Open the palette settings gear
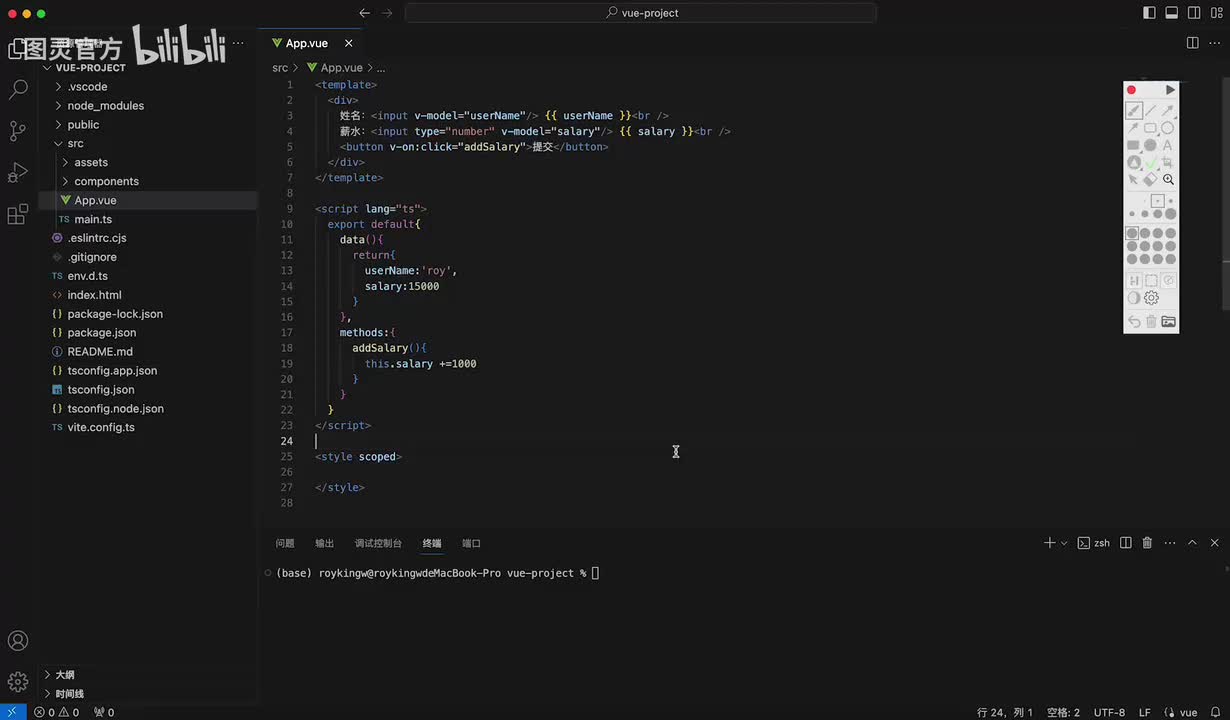1230x720 pixels. coord(1151,297)
